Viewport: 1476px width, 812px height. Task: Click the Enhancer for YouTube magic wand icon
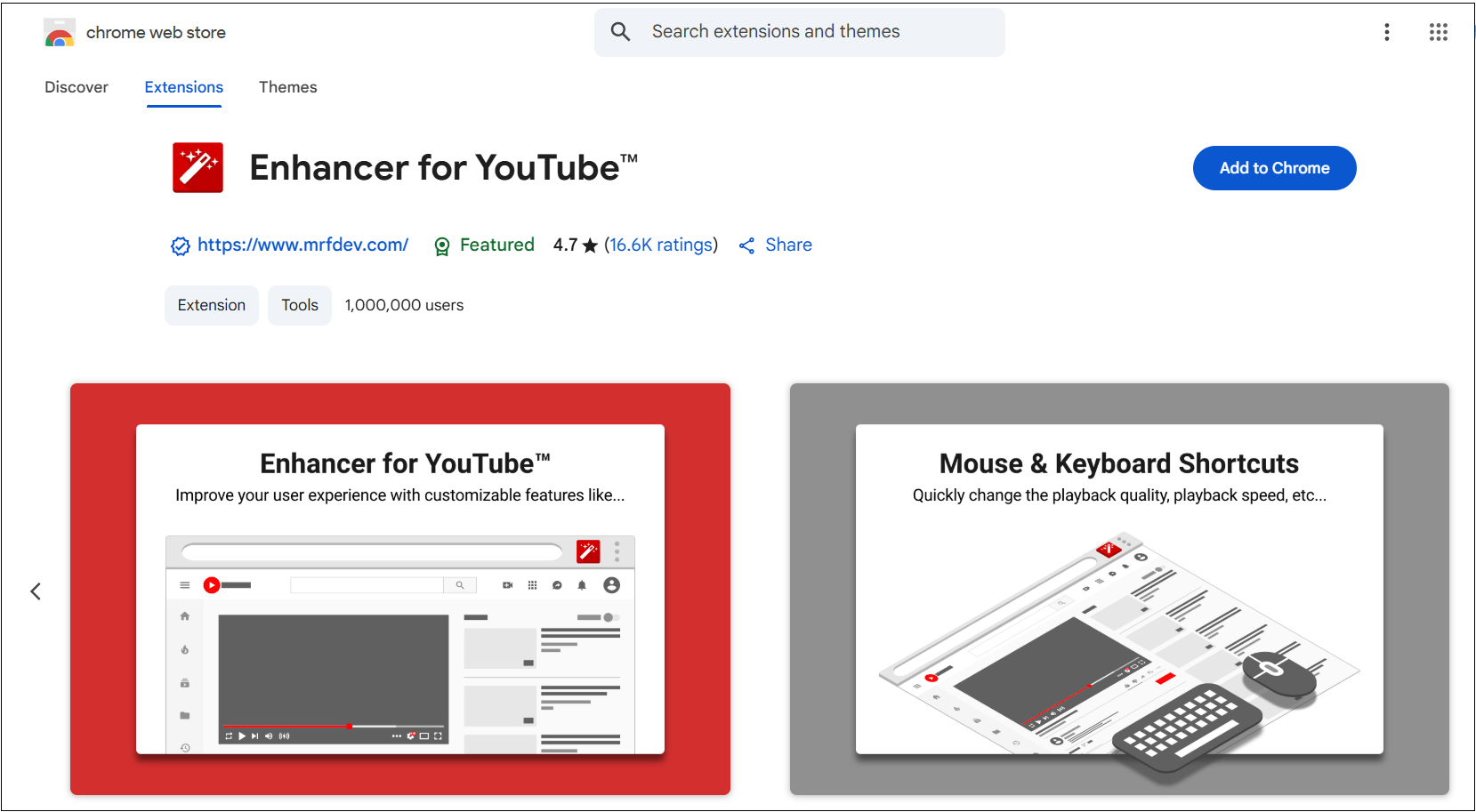198,167
